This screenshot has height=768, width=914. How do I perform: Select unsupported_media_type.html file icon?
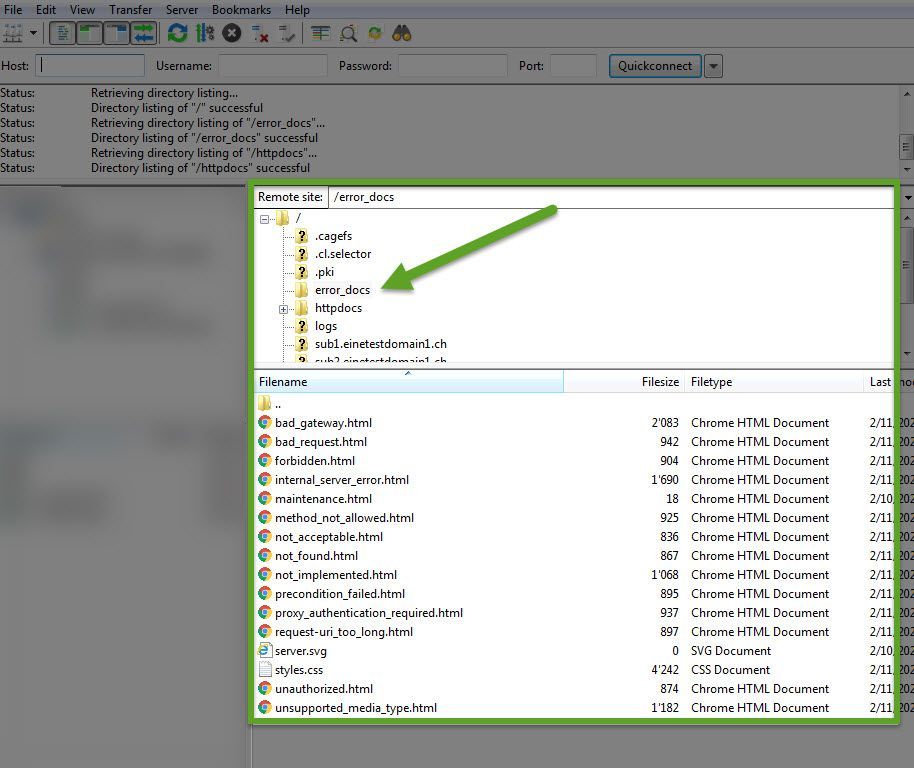click(x=265, y=707)
